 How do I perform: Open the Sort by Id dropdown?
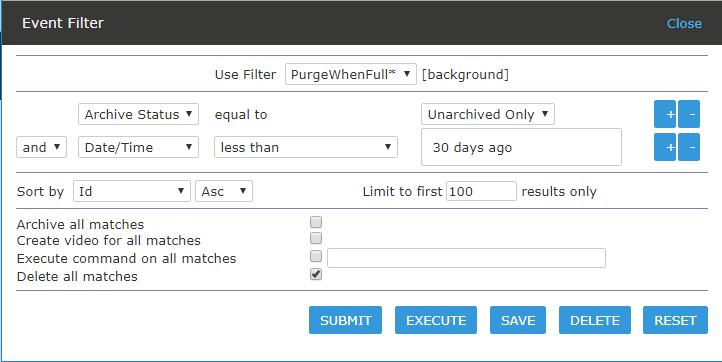coord(132,191)
